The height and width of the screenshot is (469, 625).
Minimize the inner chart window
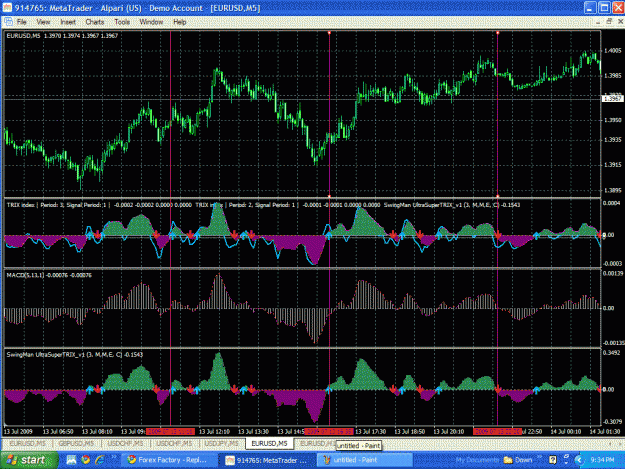click(597, 22)
